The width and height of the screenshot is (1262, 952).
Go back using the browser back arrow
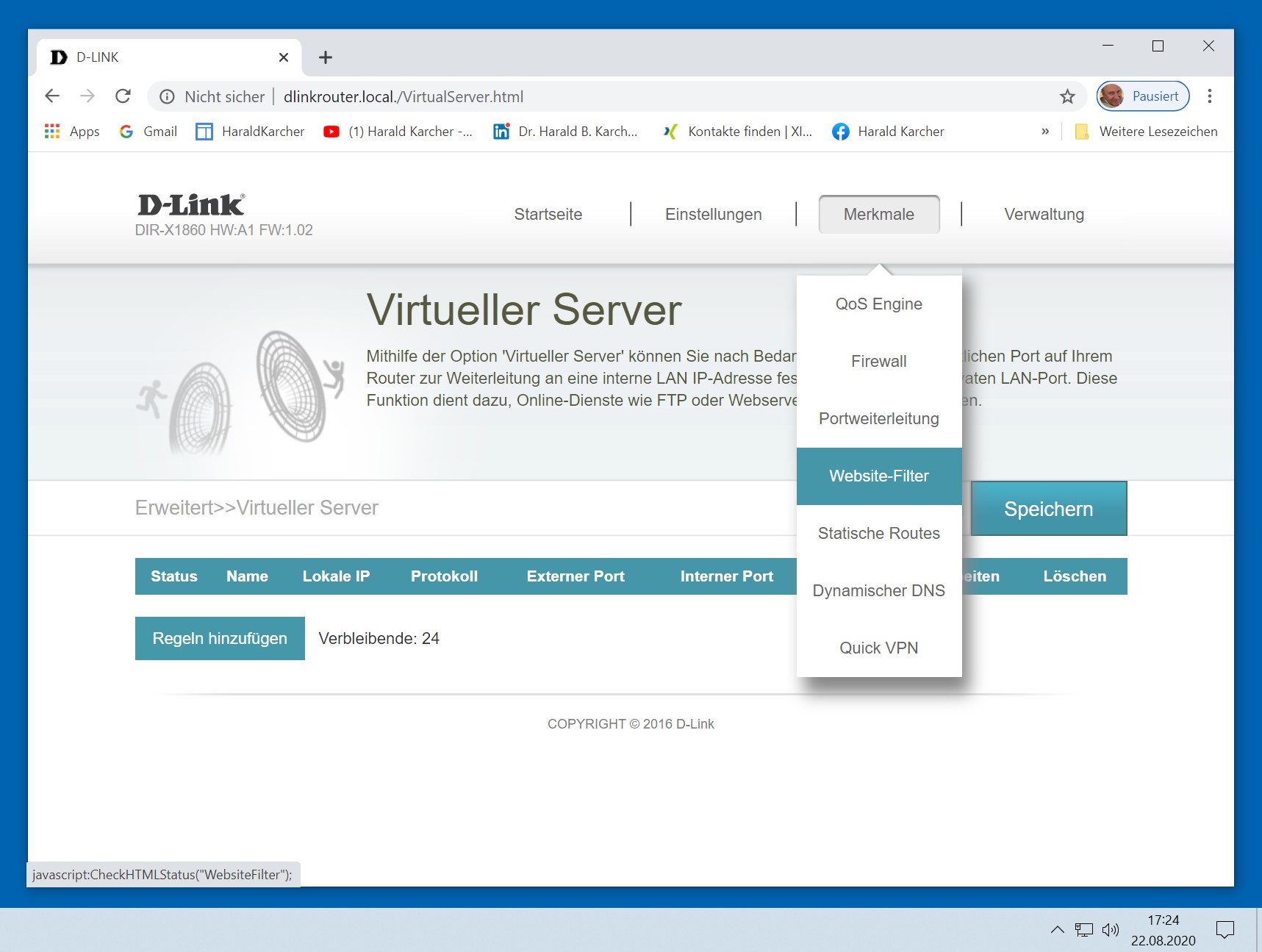(x=52, y=96)
